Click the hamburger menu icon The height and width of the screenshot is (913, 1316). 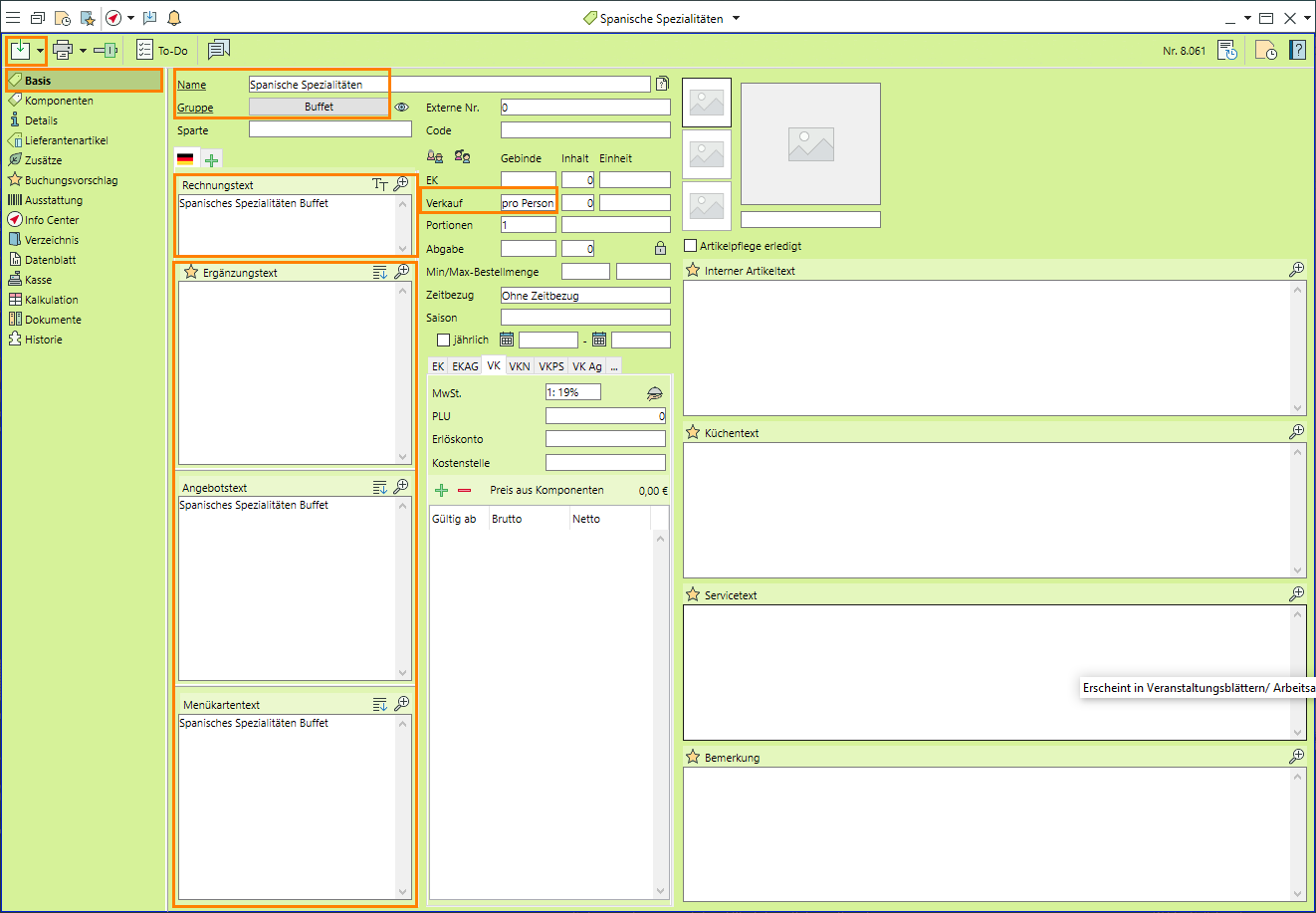[13, 18]
